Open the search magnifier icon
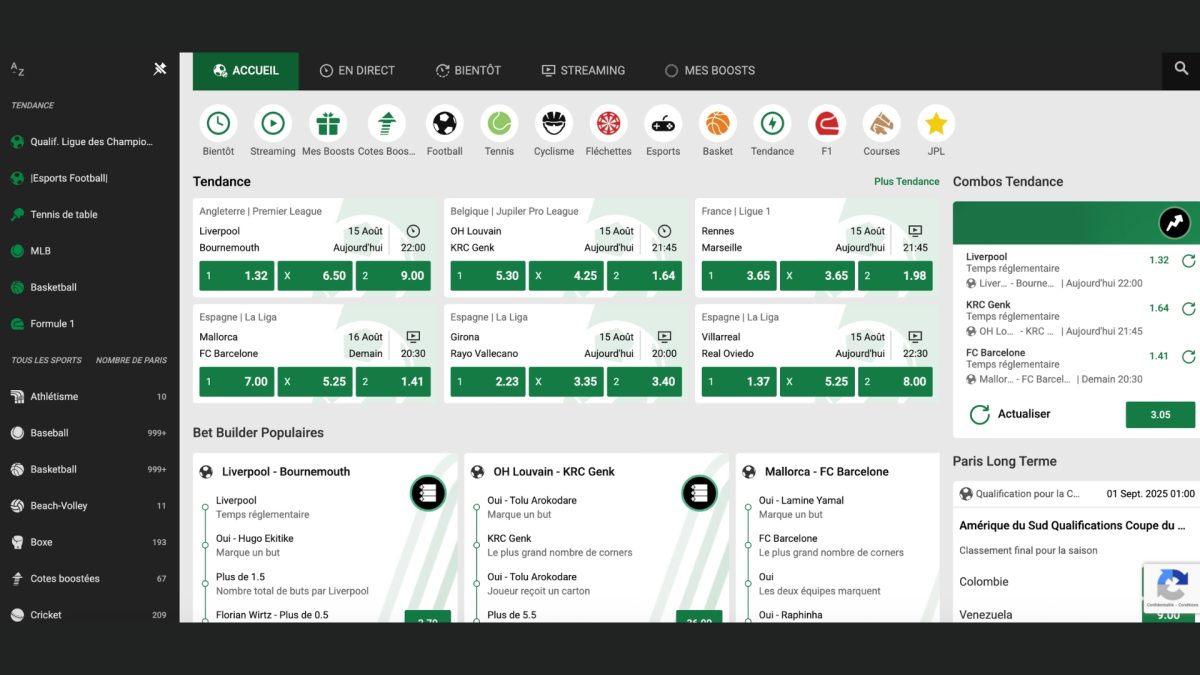The height and width of the screenshot is (675, 1200). point(1181,69)
